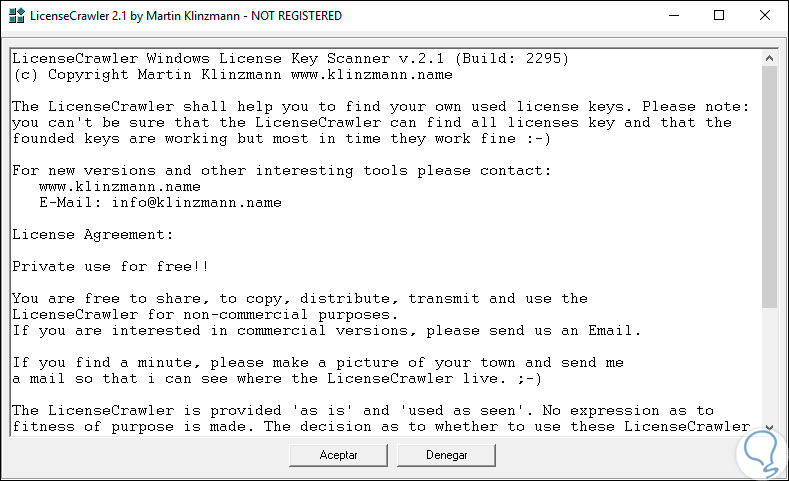The height and width of the screenshot is (481, 789).
Task: Click the scrollbar up arrow
Action: point(769,57)
